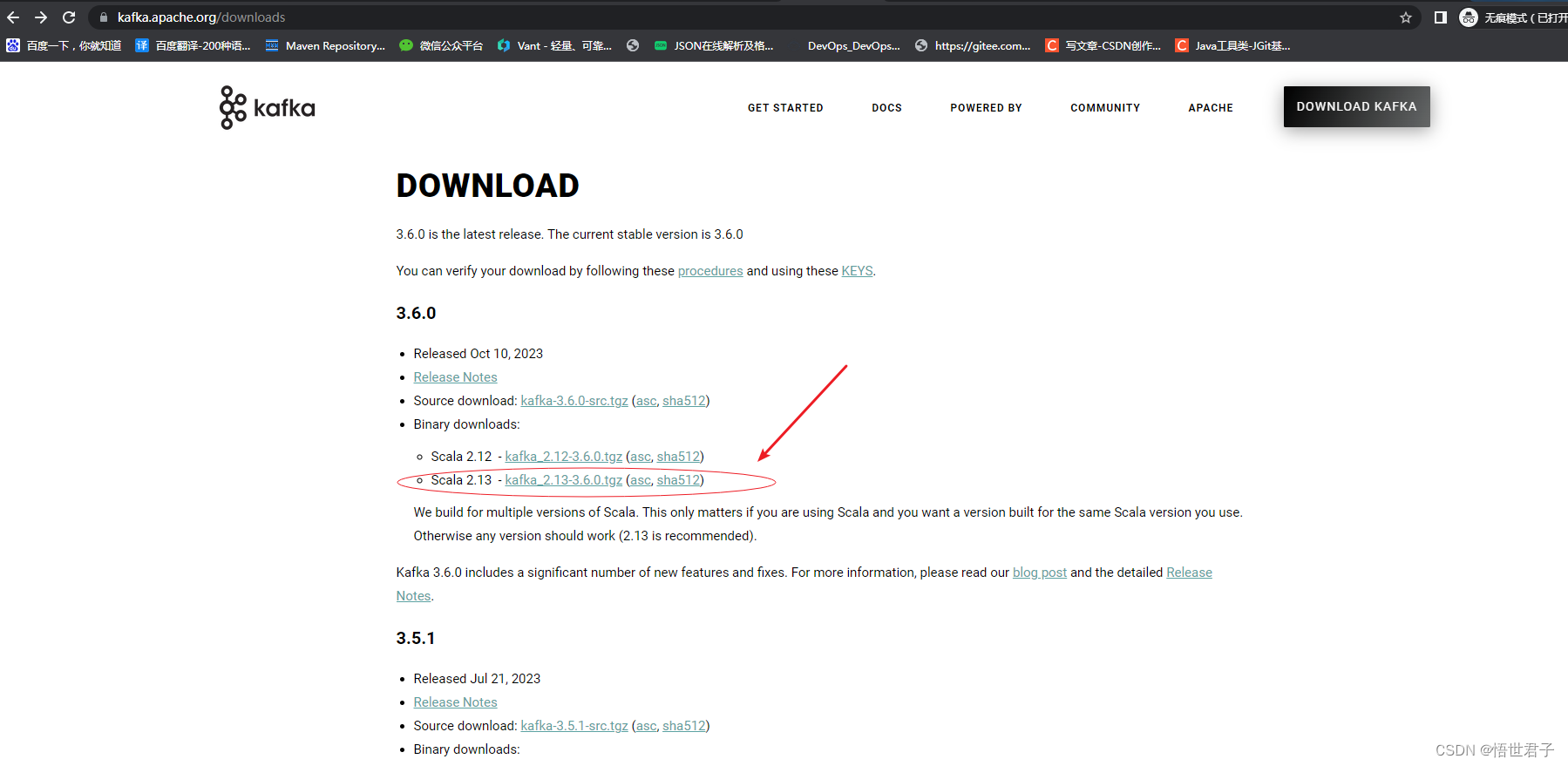Image resolution: width=1568 pixels, height=766 pixels.
Task: Open the JSON online parser bookmark
Action: [714, 45]
